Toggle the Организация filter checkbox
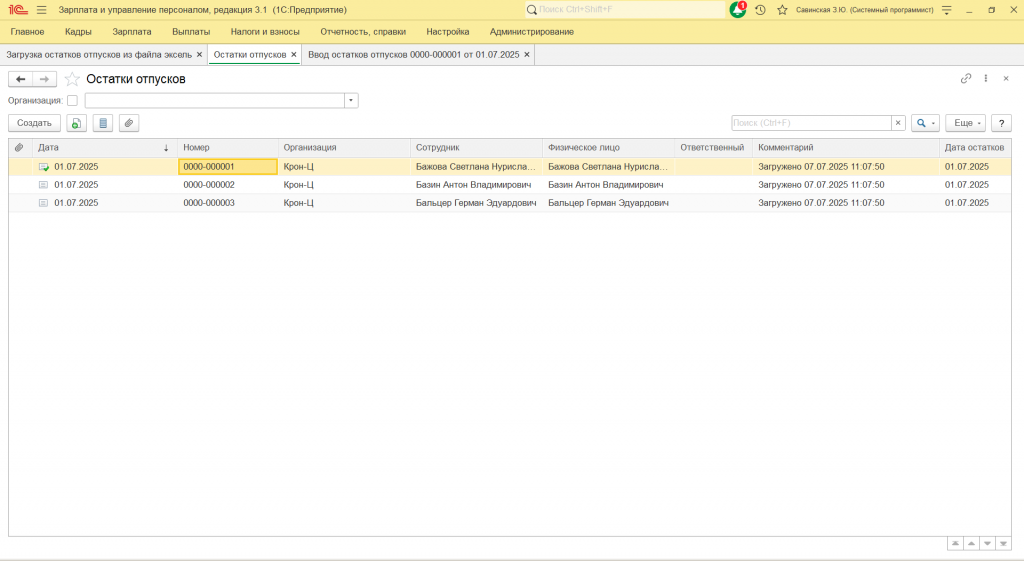 (72, 101)
